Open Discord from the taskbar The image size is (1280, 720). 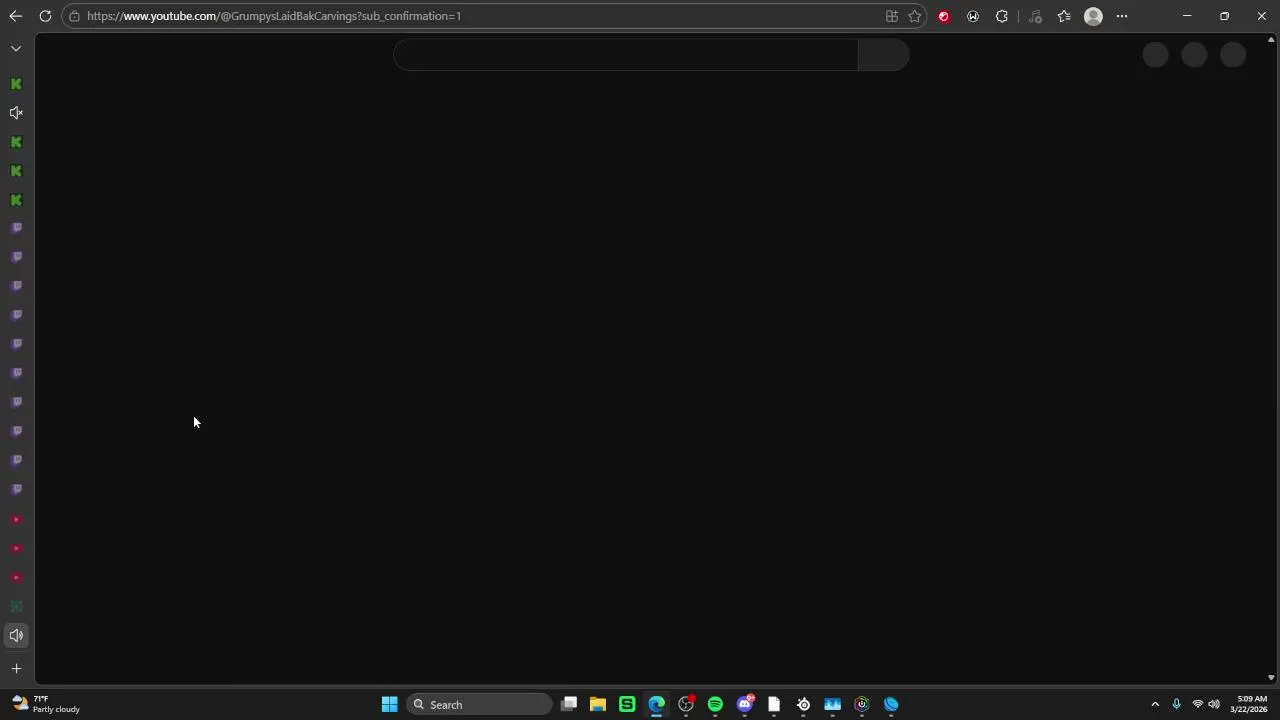coord(745,705)
